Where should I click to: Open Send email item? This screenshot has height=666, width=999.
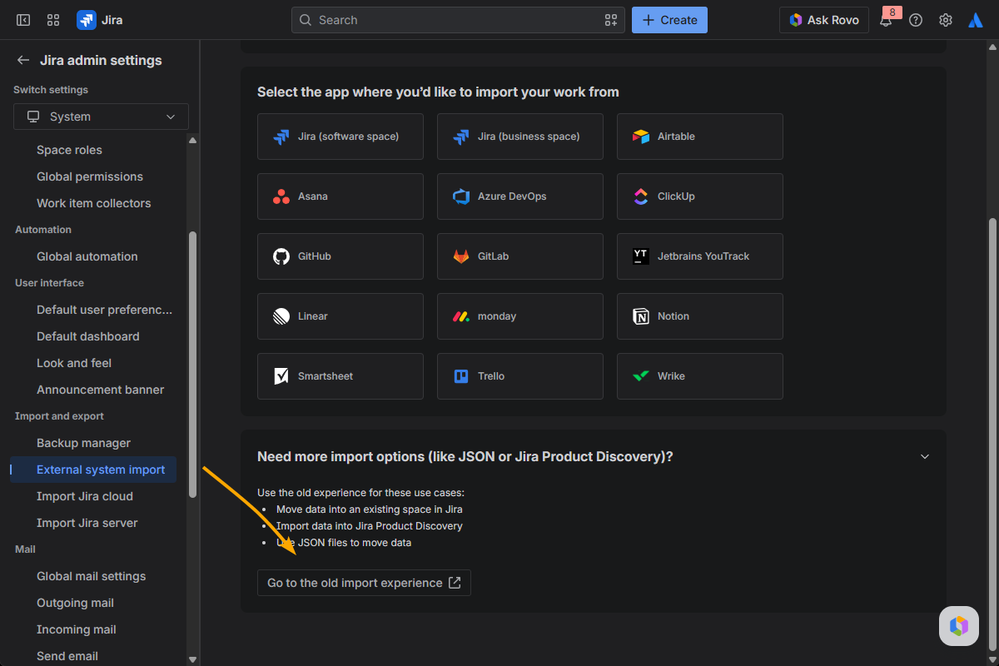pyautogui.click(x=67, y=656)
